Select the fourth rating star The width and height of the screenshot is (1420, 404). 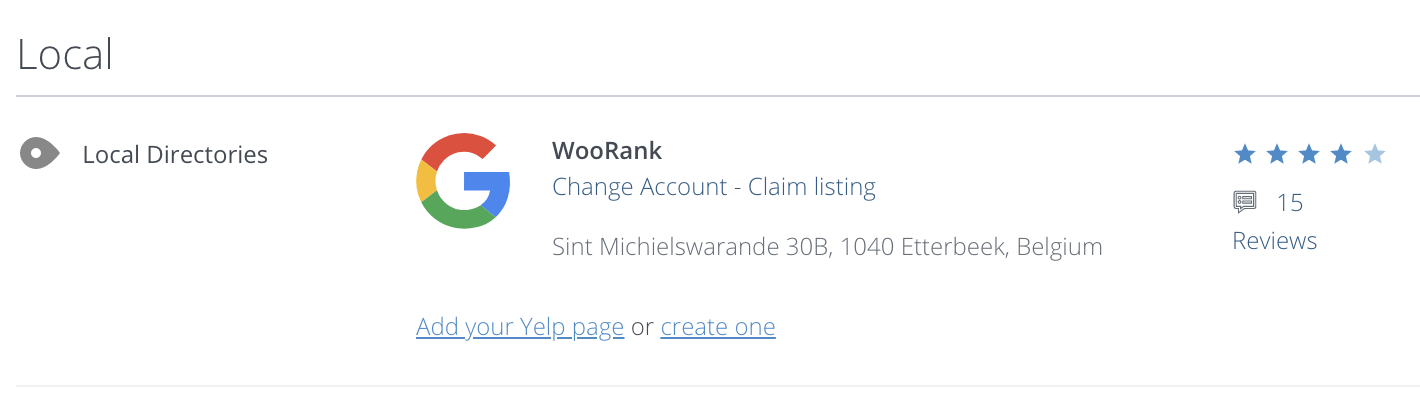tap(1341, 154)
